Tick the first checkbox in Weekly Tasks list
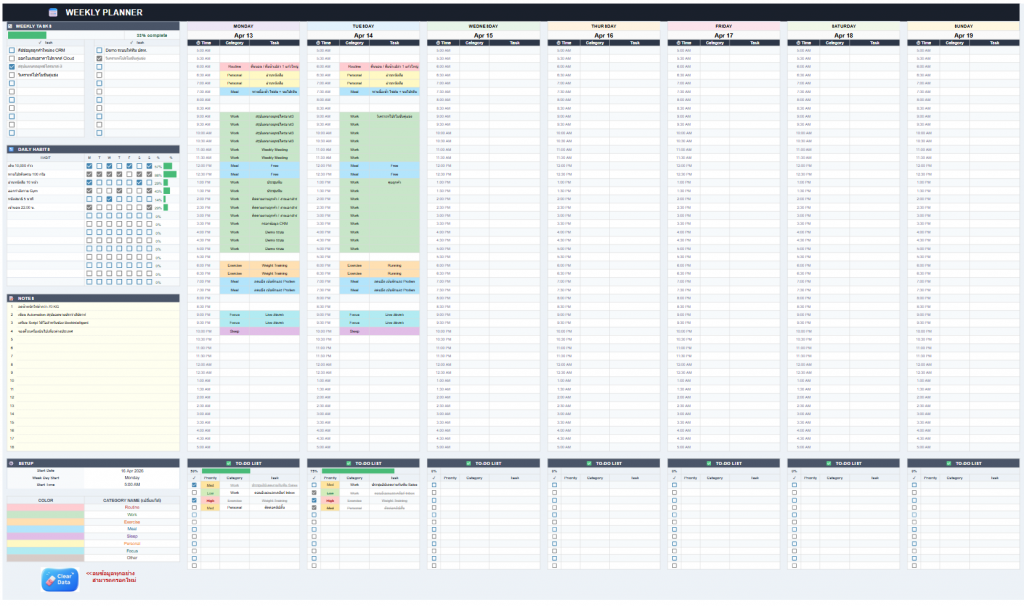 click(x=12, y=49)
